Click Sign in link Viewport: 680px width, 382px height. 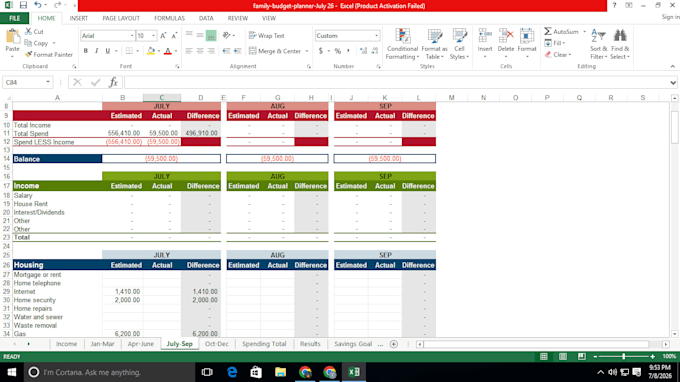pos(670,17)
